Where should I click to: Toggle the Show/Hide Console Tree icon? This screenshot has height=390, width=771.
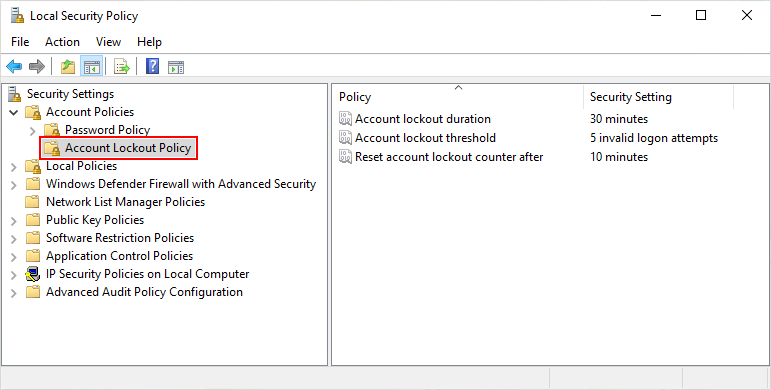pyautogui.click(x=91, y=66)
